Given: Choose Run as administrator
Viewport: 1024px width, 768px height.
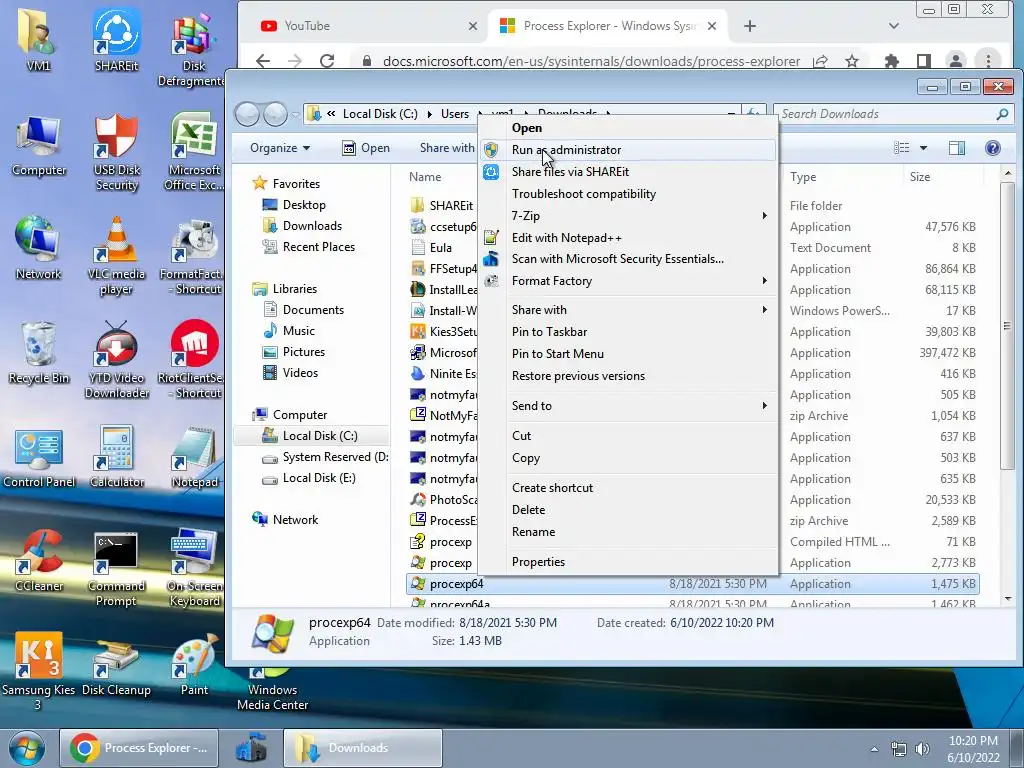Looking at the screenshot, I should 627,150.
